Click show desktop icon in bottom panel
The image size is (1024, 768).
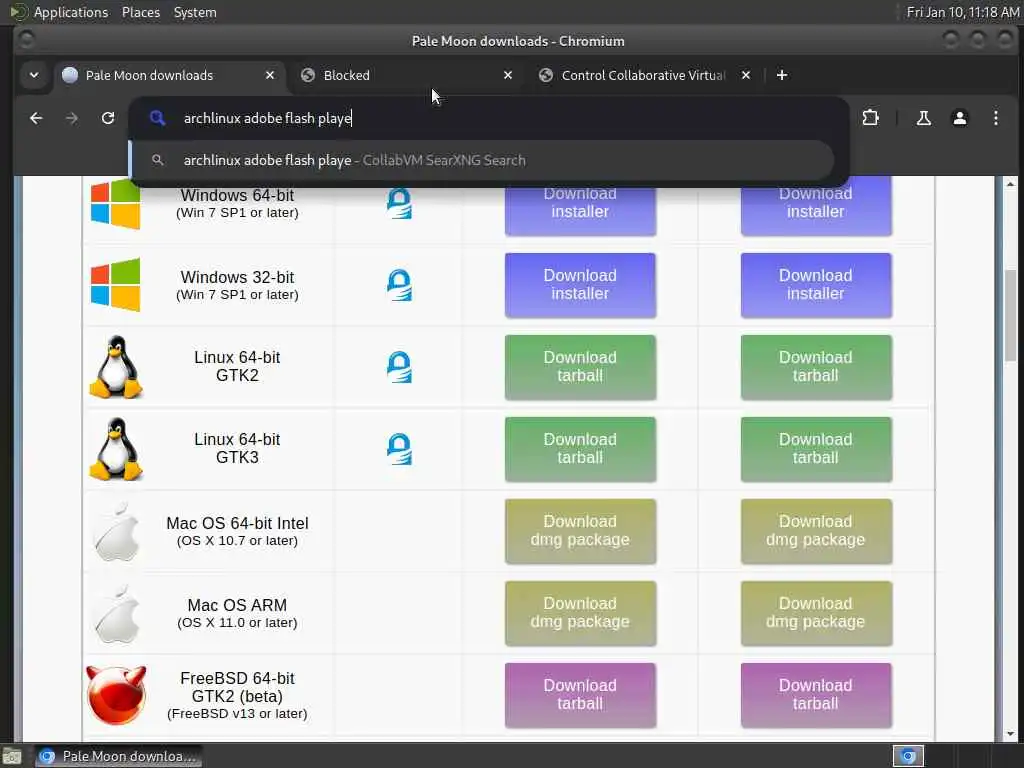[x=12, y=757]
